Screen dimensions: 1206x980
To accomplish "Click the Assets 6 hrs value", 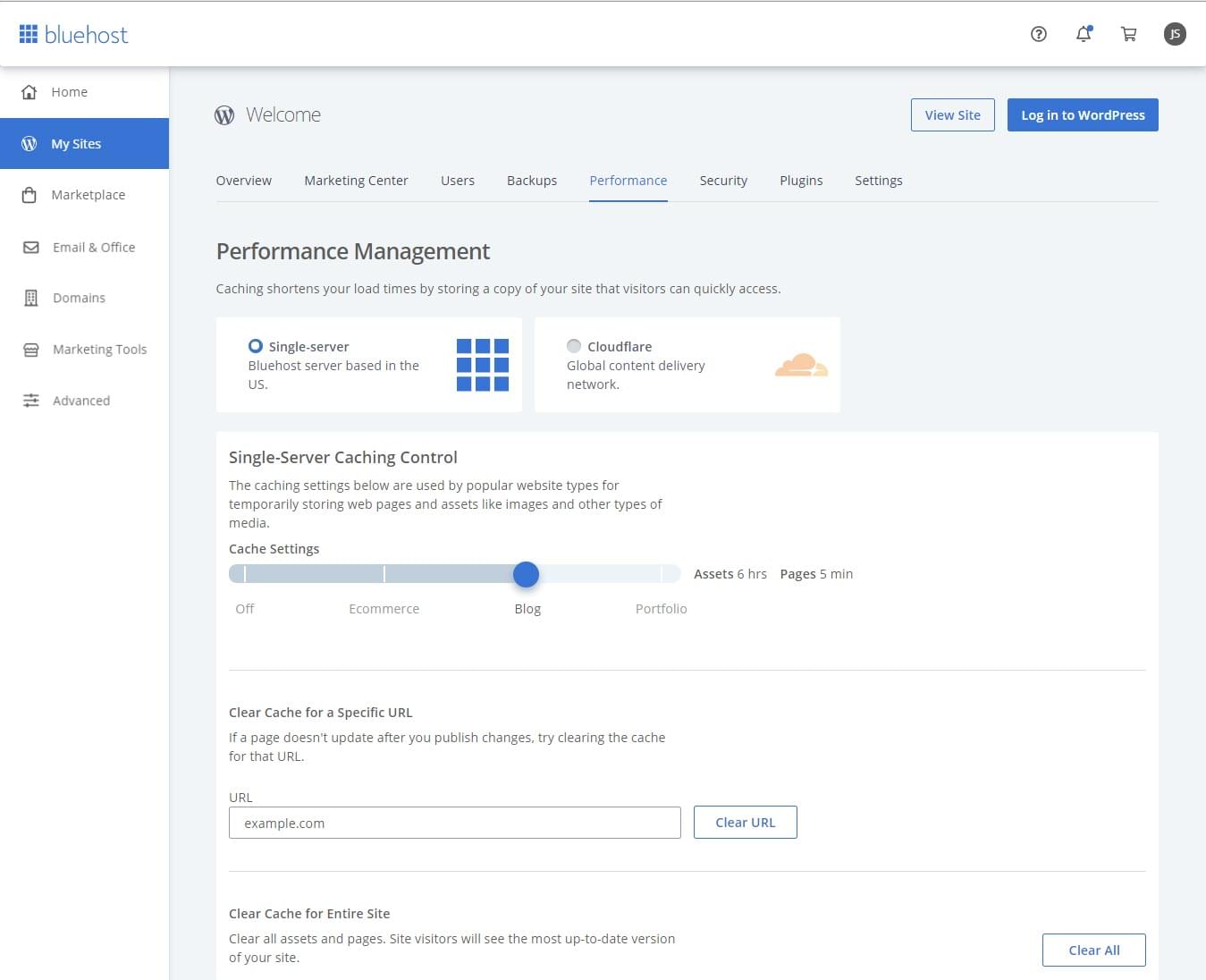I will pos(730,574).
